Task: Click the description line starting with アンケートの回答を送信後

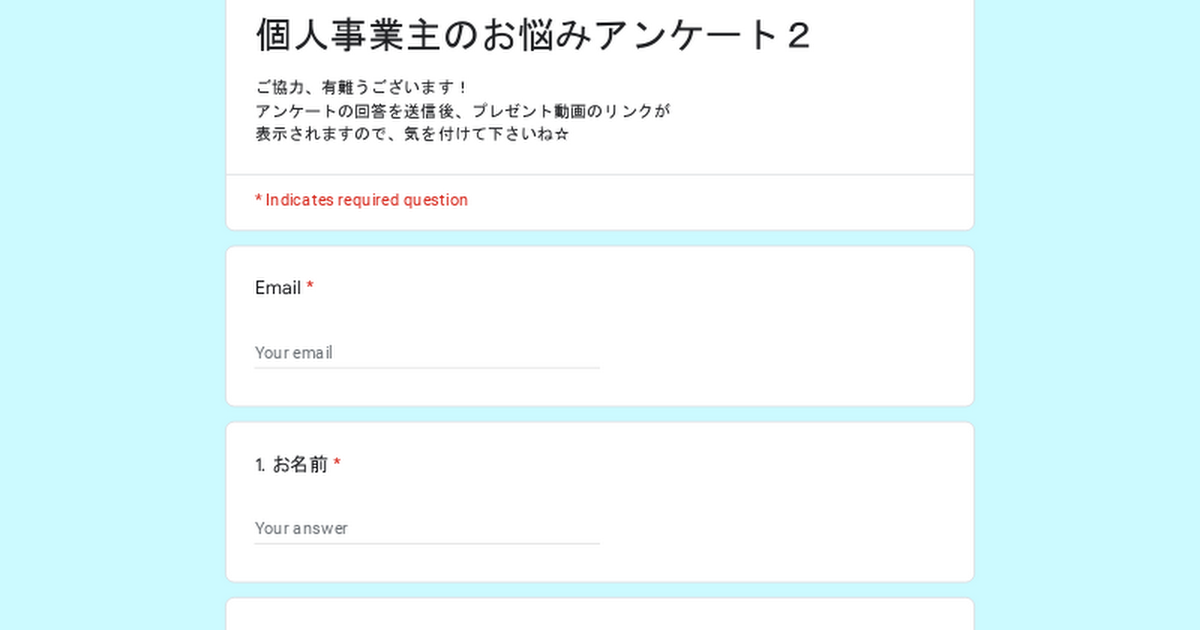Action: click(x=462, y=111)
